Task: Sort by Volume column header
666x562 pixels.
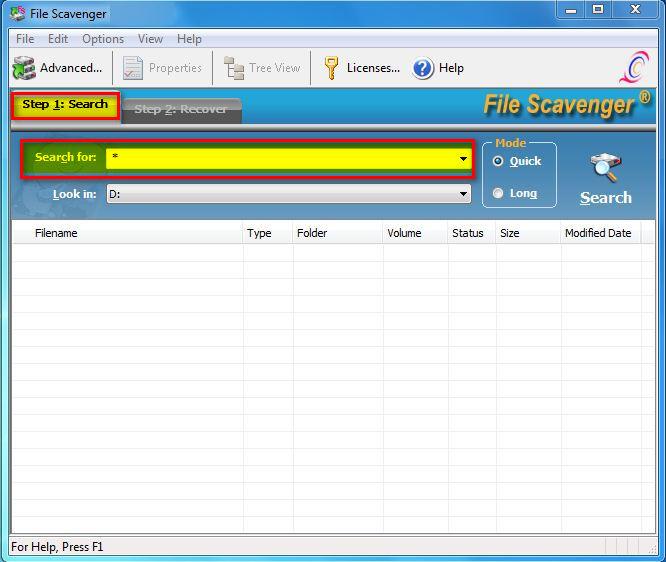Action: click(x=415, y=233)
